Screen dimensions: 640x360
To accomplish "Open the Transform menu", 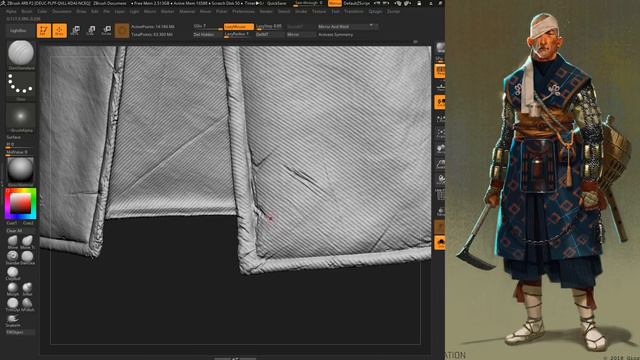I will 354,11.
